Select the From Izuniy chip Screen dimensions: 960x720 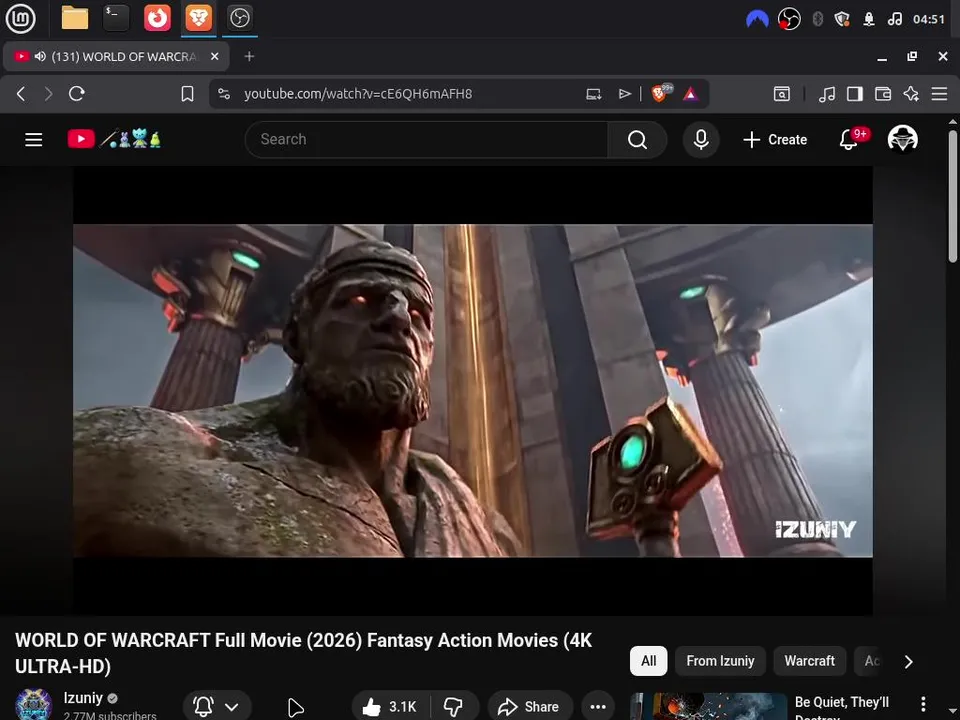tap(720, 661)
